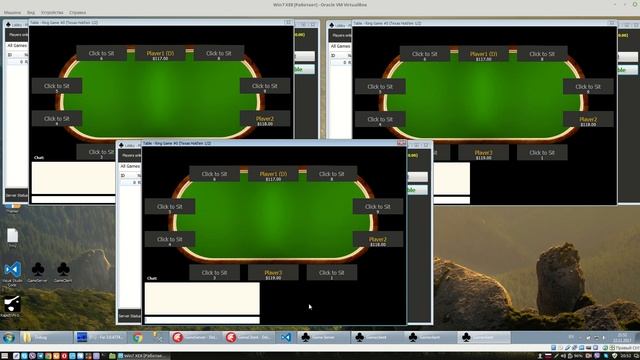The image size is (640, 360).
Task: Sit at seat 9 in the front table
Action: [378, 207]
